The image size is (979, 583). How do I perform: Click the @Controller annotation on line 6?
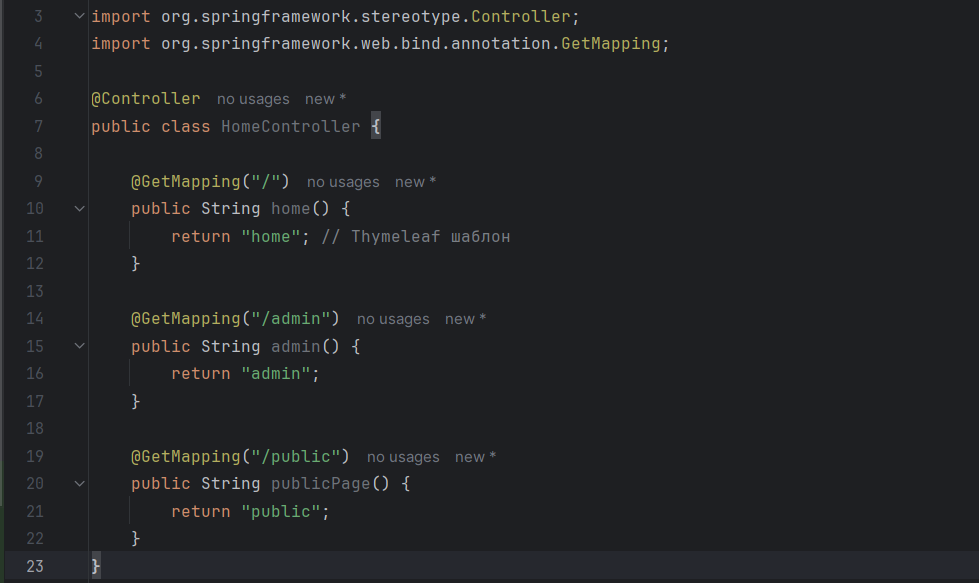[145, 99]
